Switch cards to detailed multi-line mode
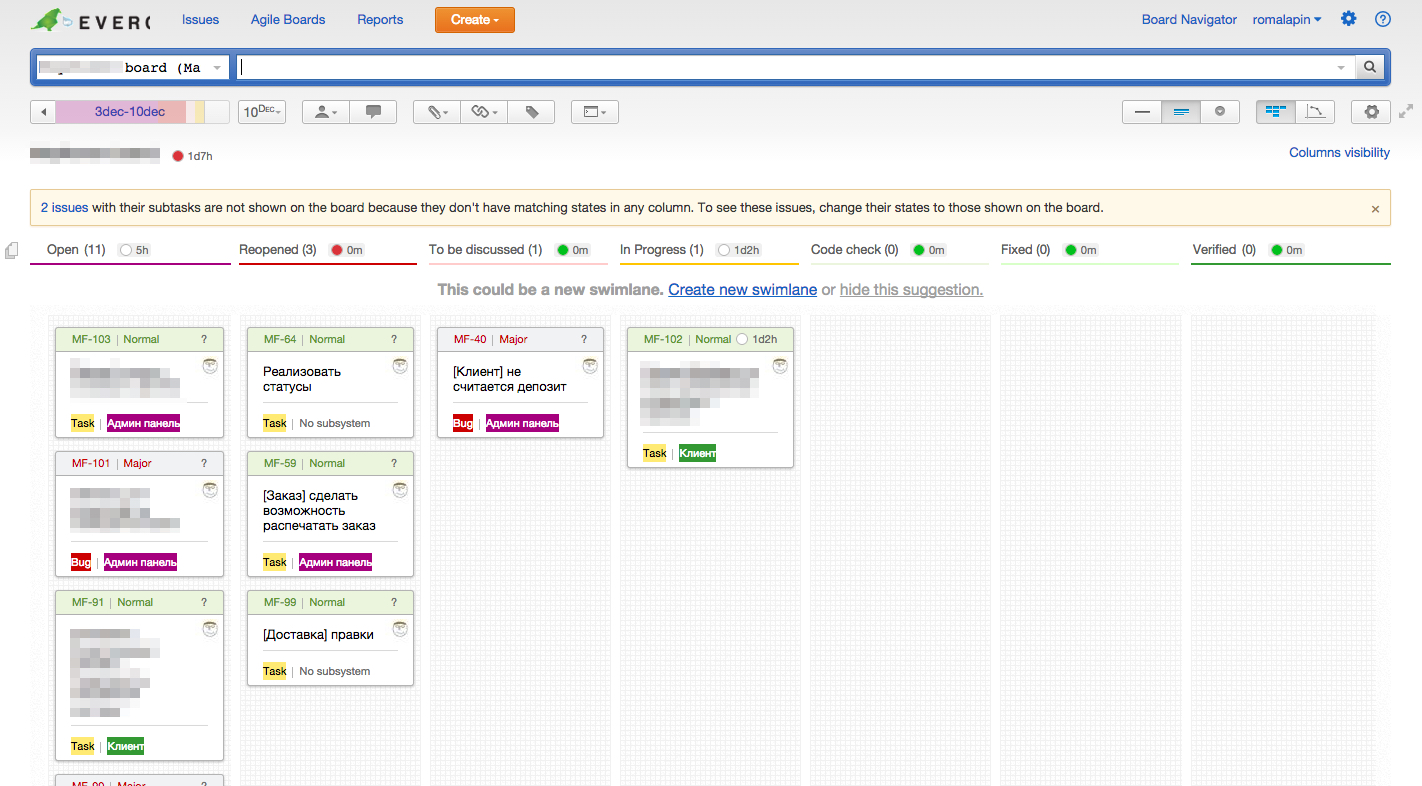 (x=1181, y=112)
